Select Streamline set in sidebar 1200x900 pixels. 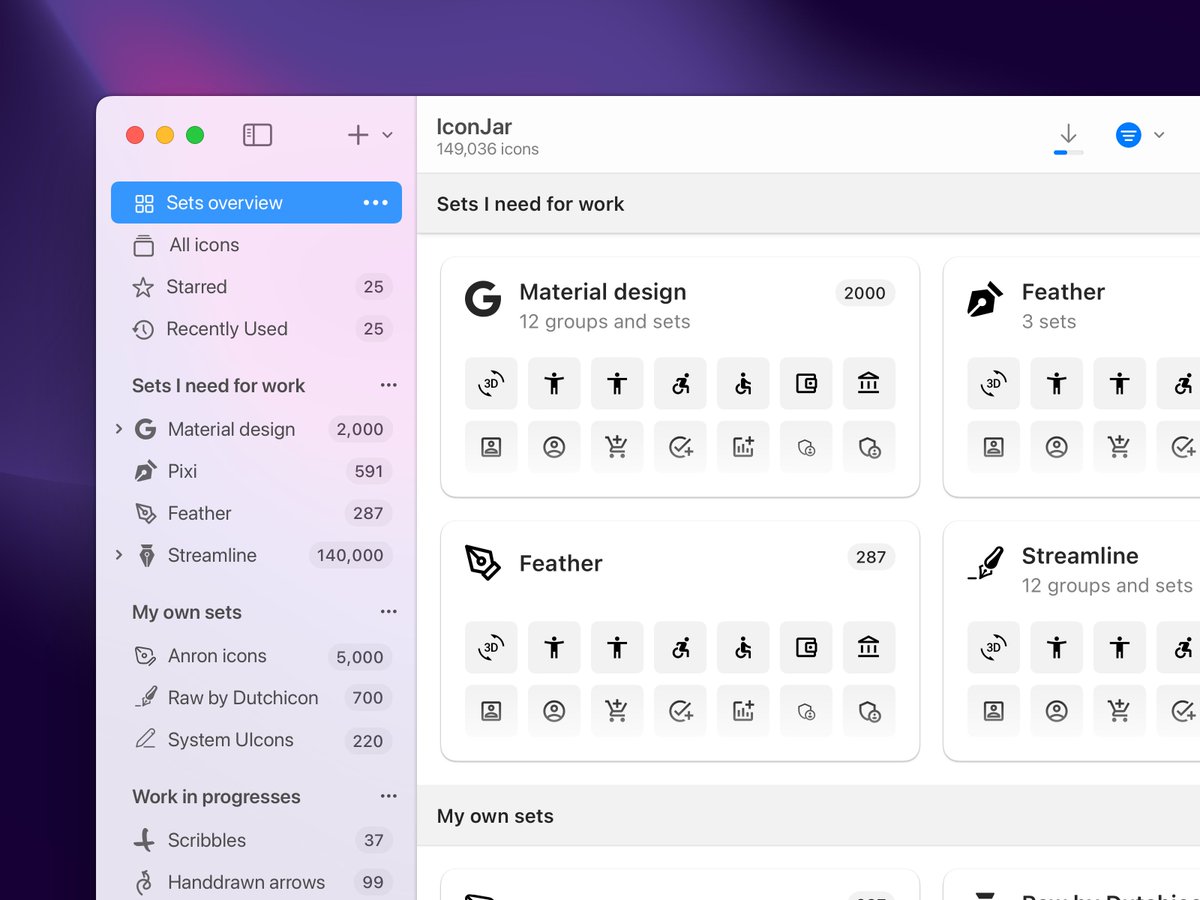pyautogui.click(x=256, y=555)
